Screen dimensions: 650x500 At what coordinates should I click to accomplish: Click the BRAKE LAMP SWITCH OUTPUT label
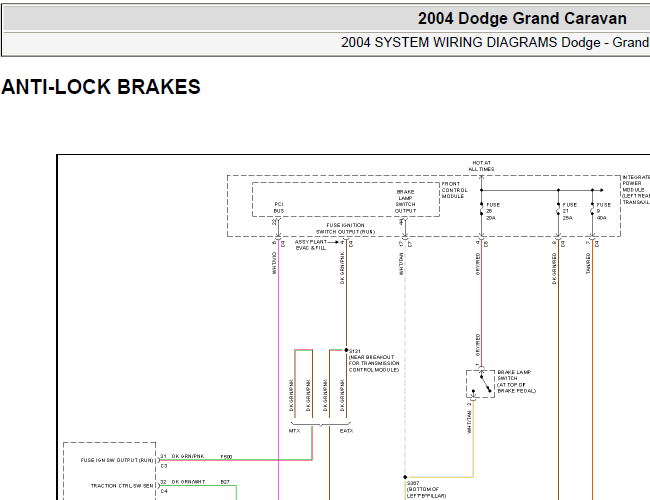point(405,201)
